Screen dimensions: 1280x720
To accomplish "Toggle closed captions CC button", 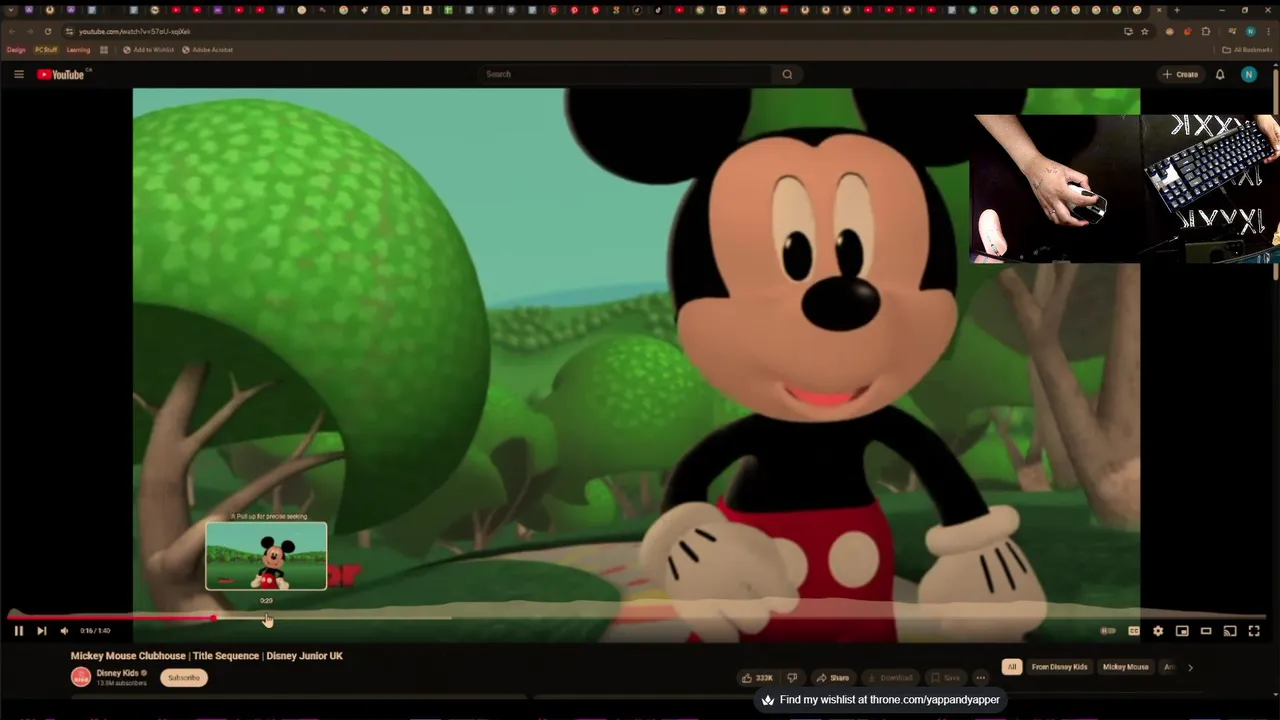I will (1134, 631).
